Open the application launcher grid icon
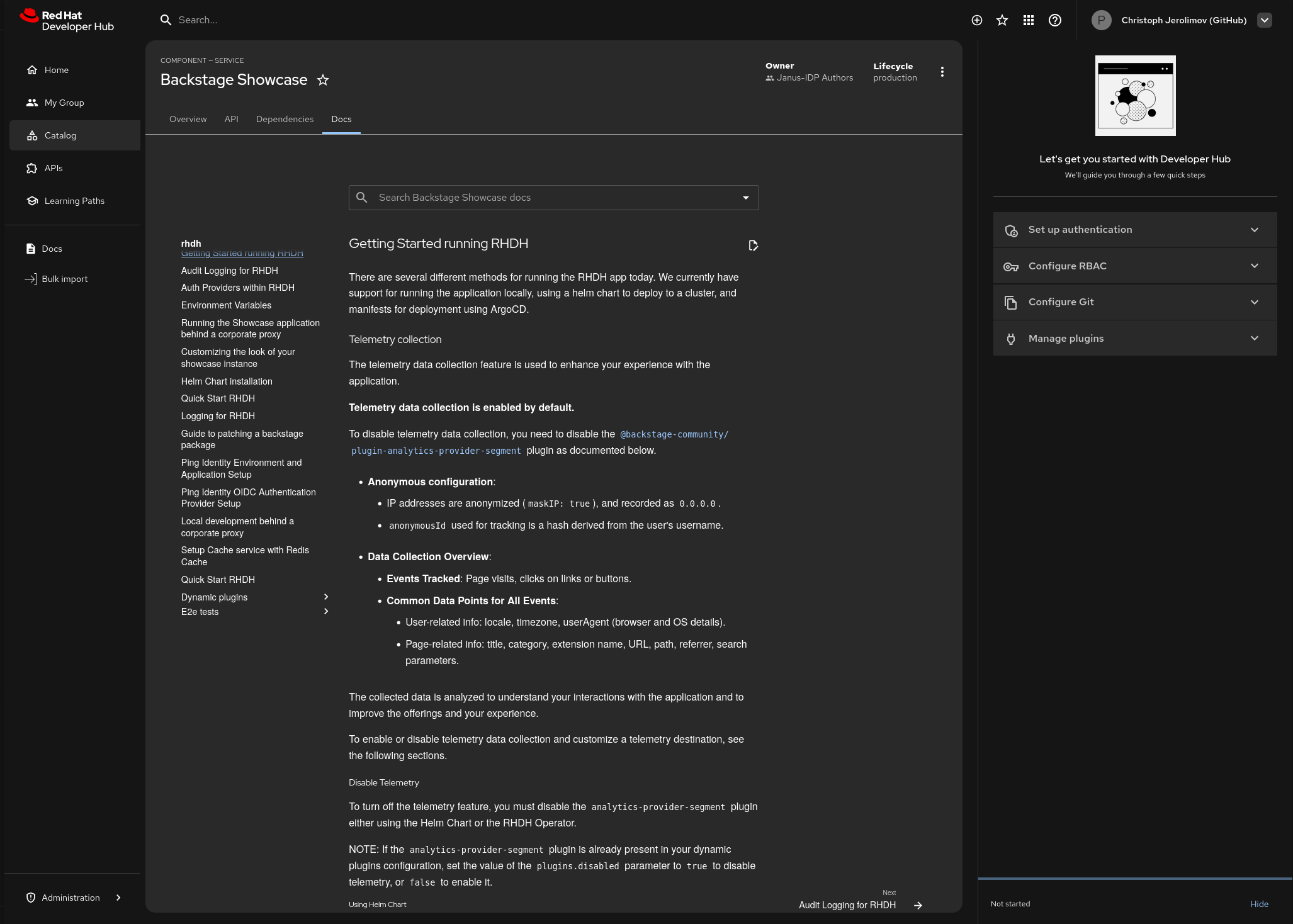Viewport: 1293px width, 924px height. [x=1029, y=20]
